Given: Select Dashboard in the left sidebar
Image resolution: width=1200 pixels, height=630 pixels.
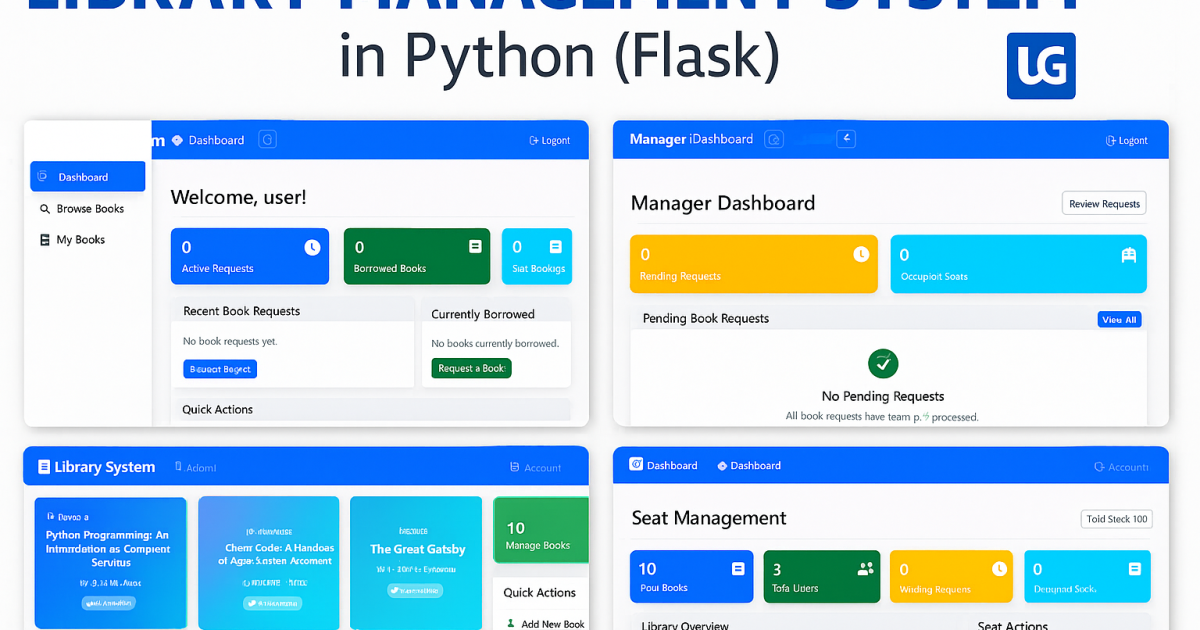Looking at the screenshot, I should [87, 176].
